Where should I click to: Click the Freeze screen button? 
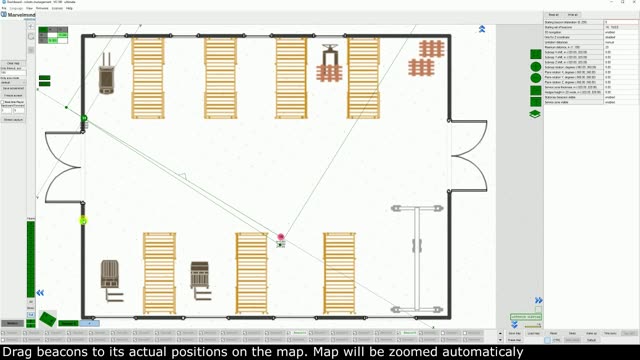(x=13, y=95)
